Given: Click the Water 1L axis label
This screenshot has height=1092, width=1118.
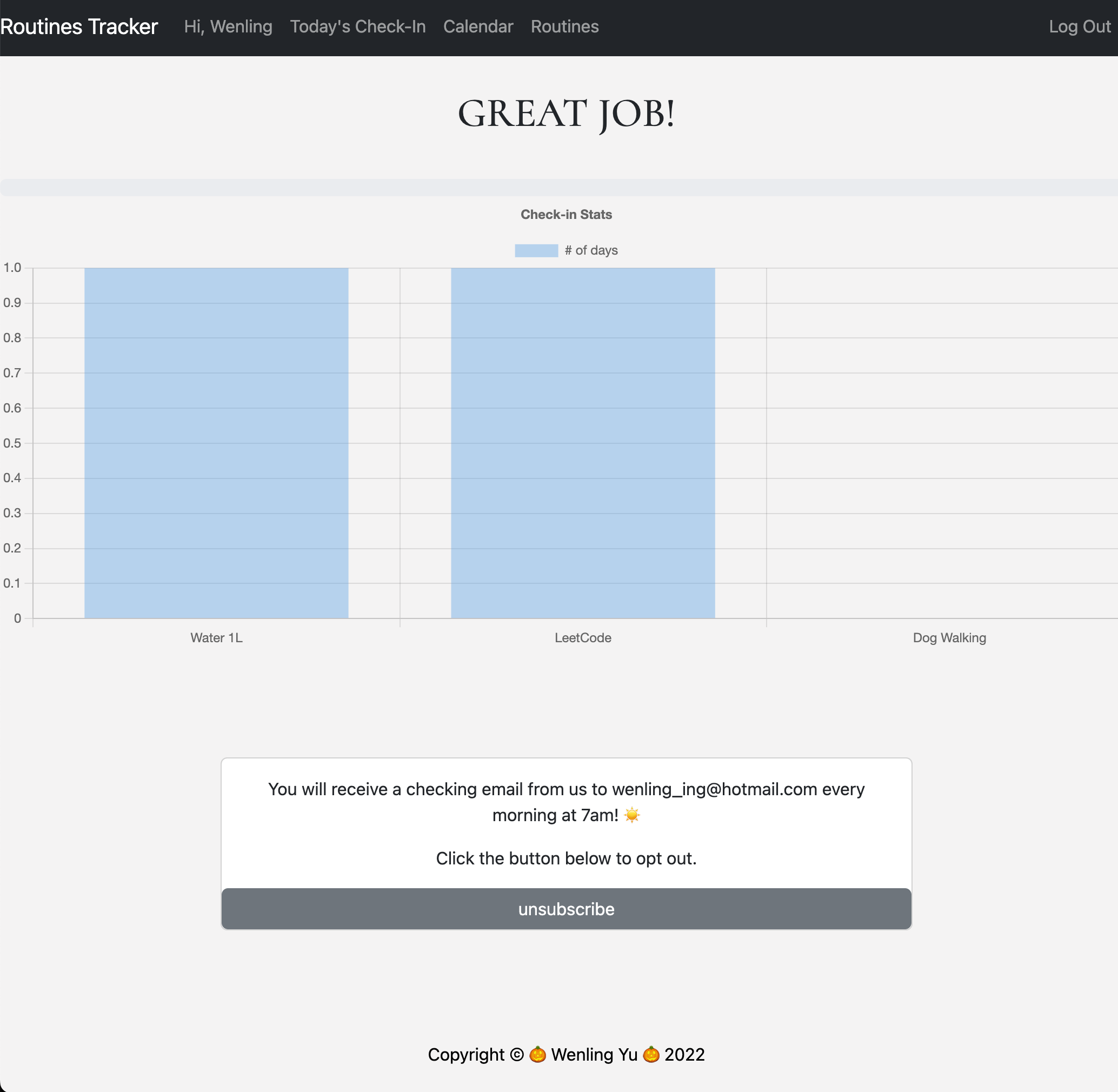Looking at the screenshot, I should [216, 637].
